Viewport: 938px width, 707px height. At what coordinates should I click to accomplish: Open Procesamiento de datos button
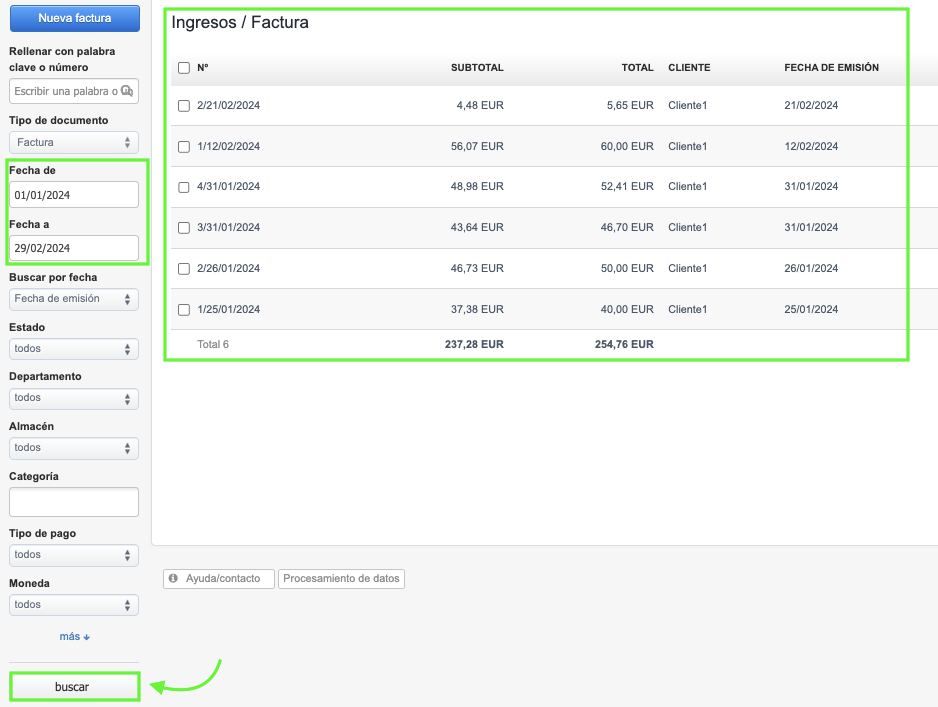pyautogui.click(x=341, y=579)
